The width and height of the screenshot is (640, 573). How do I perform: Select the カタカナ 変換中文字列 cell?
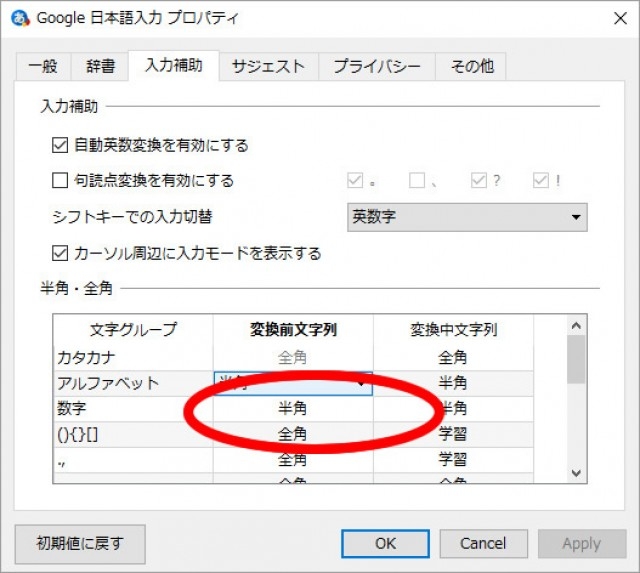pos(453,356)
